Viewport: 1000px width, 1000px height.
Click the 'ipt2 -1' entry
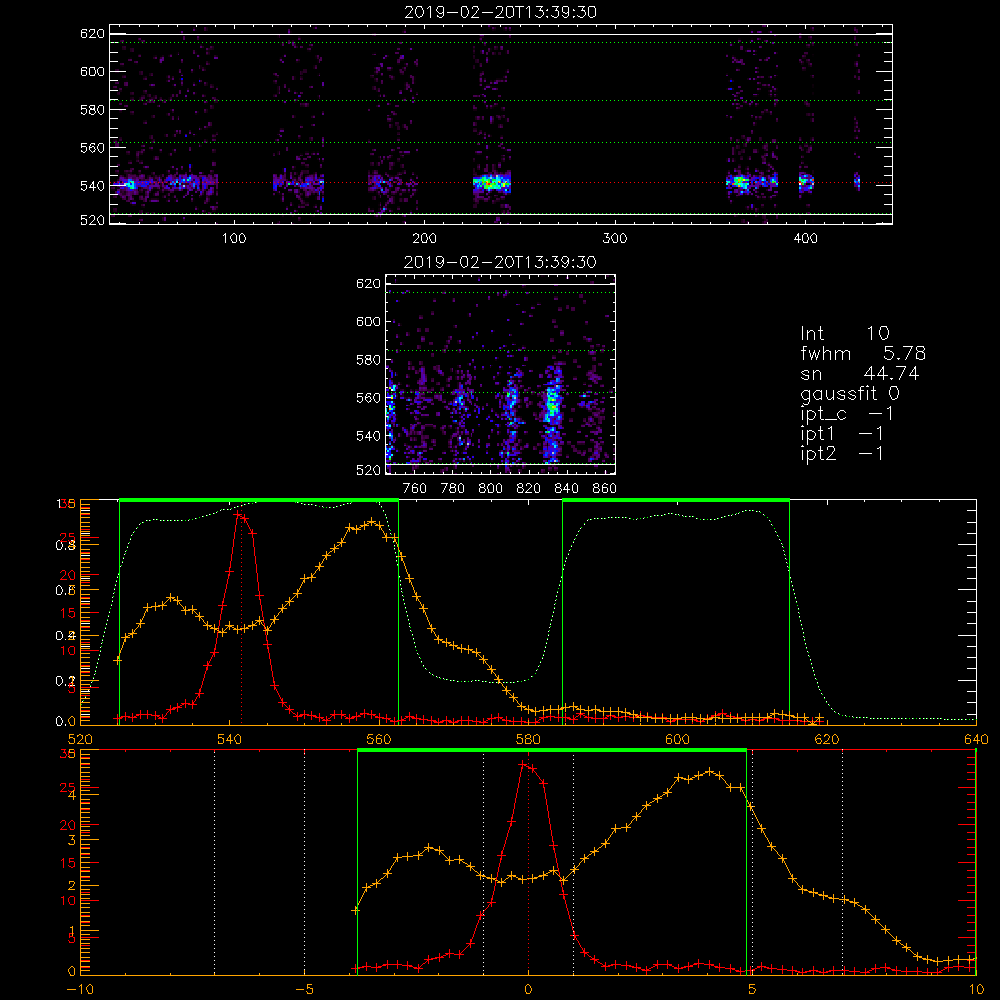tap(842, 453)
